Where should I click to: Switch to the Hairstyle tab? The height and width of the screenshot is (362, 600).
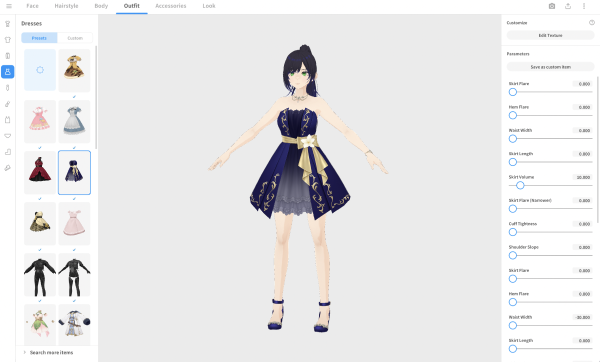coord(66,6)
